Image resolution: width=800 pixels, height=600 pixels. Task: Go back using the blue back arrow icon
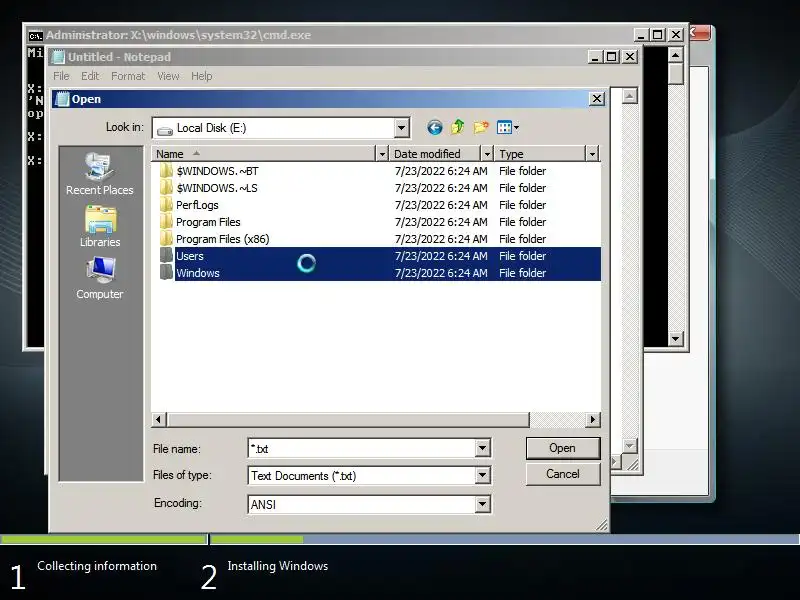[434, 127]
